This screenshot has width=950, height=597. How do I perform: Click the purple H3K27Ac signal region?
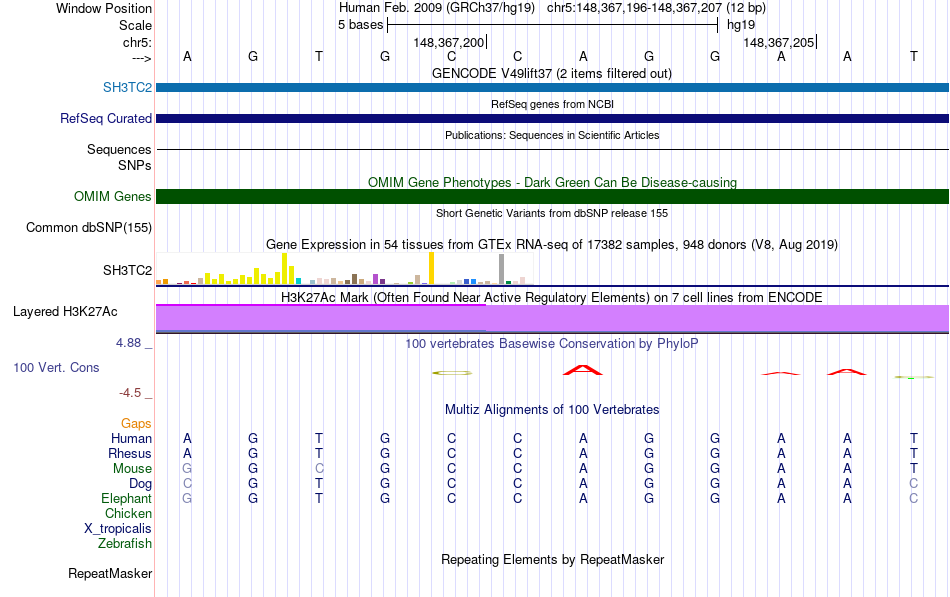552,318
